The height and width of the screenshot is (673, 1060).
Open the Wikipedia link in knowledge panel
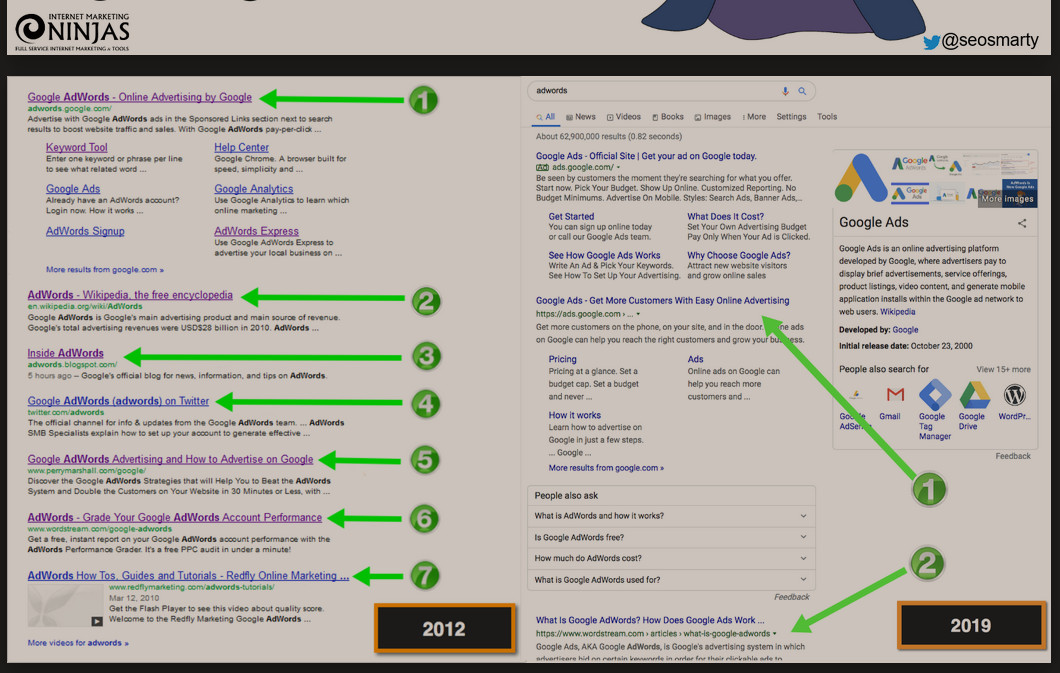(898, 312)
